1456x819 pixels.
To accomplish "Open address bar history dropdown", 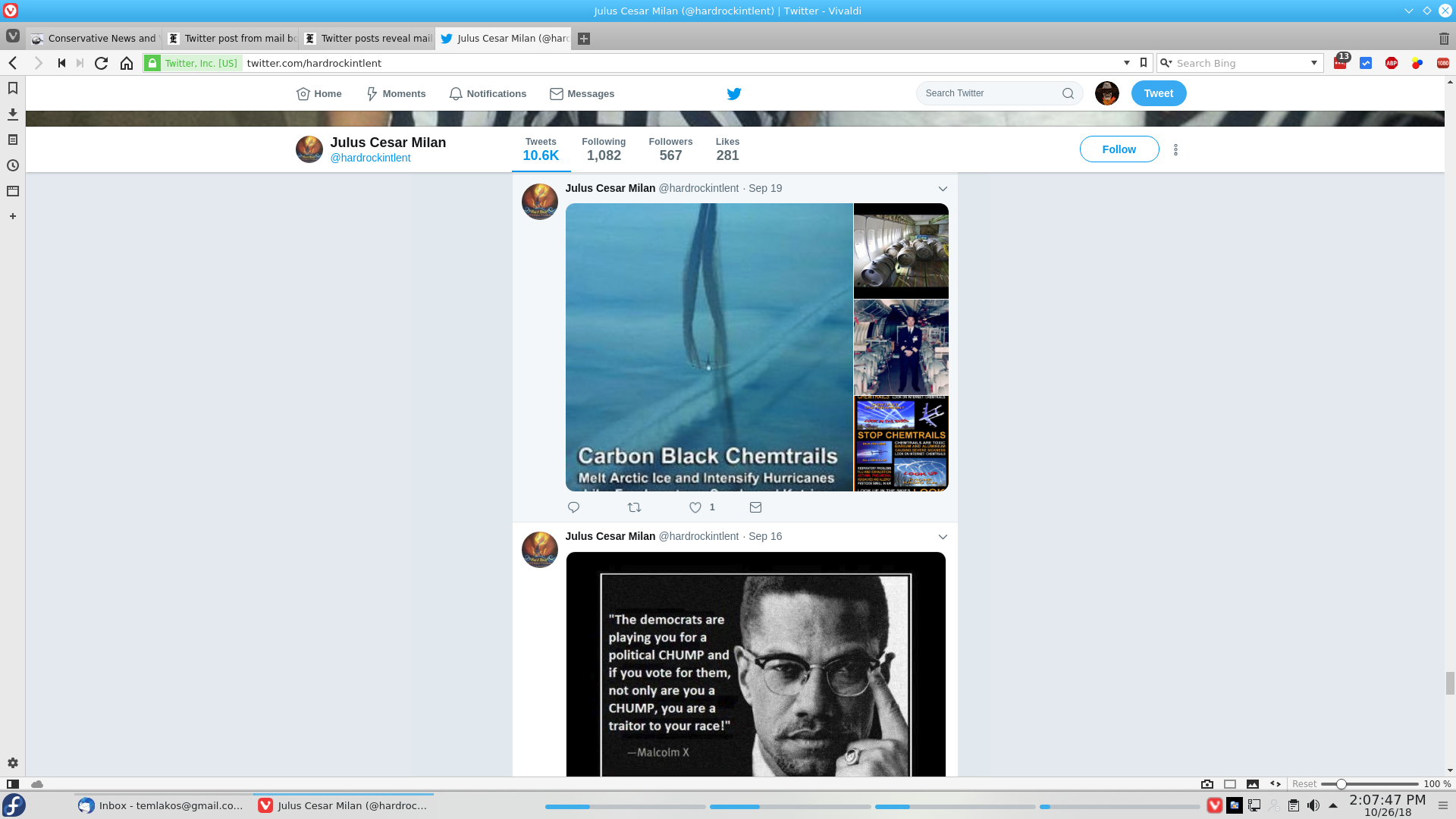I will point(1126,63).
